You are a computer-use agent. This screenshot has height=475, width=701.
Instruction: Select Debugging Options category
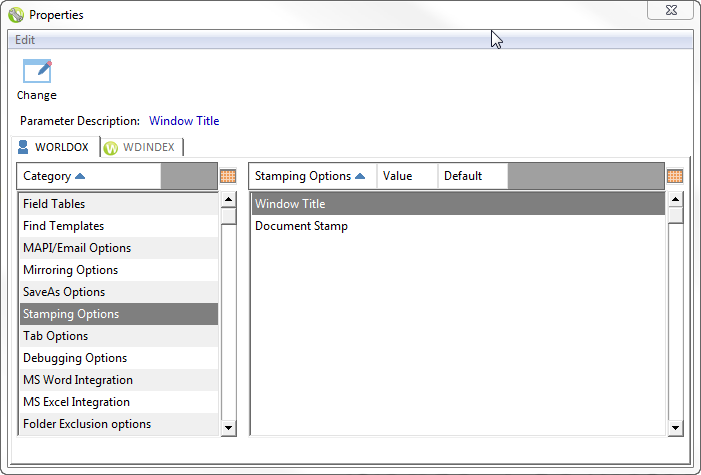[x=119, y=358]
